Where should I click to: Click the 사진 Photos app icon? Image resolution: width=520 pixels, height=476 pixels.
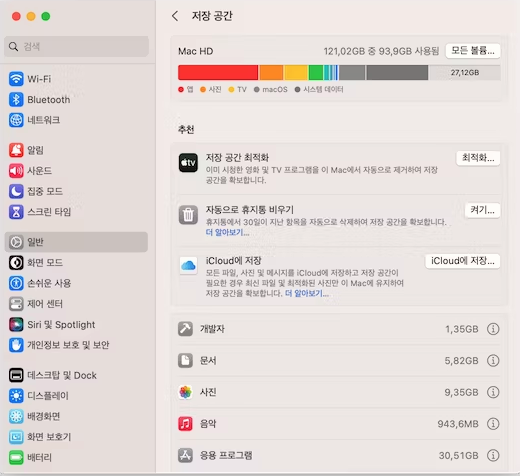point(185,392)
